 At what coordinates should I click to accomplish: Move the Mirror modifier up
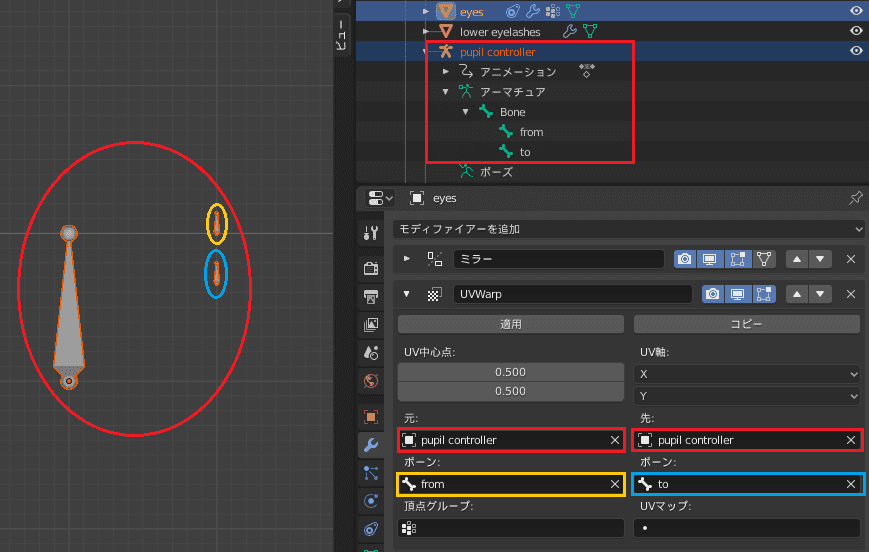pos(797,259)
